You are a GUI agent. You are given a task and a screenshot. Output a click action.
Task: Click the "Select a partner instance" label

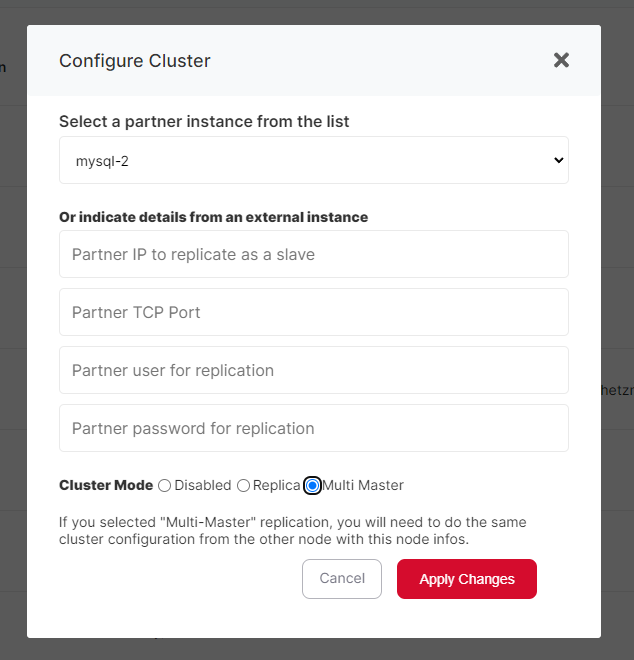(204, 122)
